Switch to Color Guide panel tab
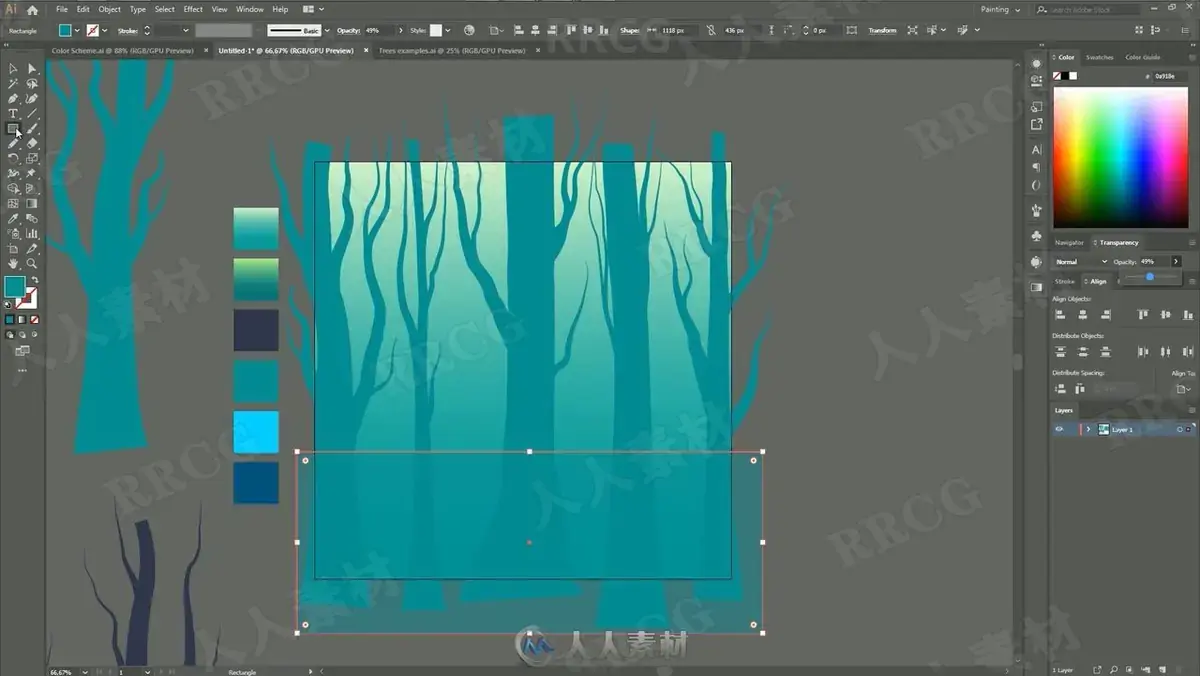The height and width of the screenshot is (676, 1200). click(1143, 57)
